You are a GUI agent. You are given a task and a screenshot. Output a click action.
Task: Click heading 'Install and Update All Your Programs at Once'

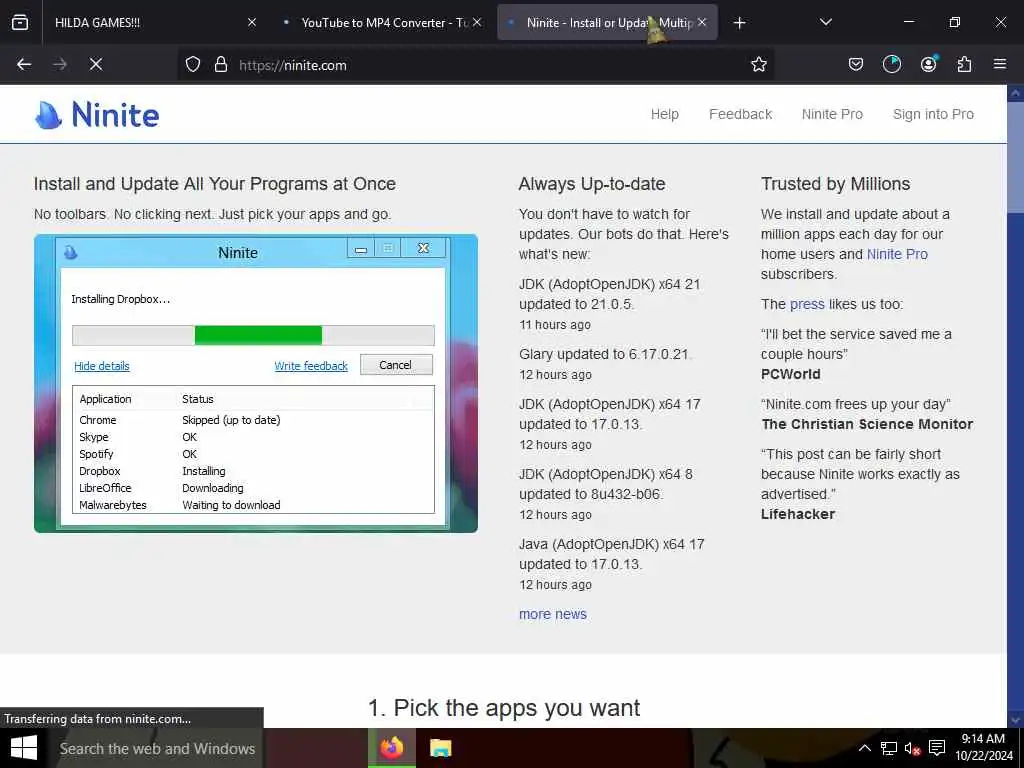pyautogui.click(x=214, y=184)
